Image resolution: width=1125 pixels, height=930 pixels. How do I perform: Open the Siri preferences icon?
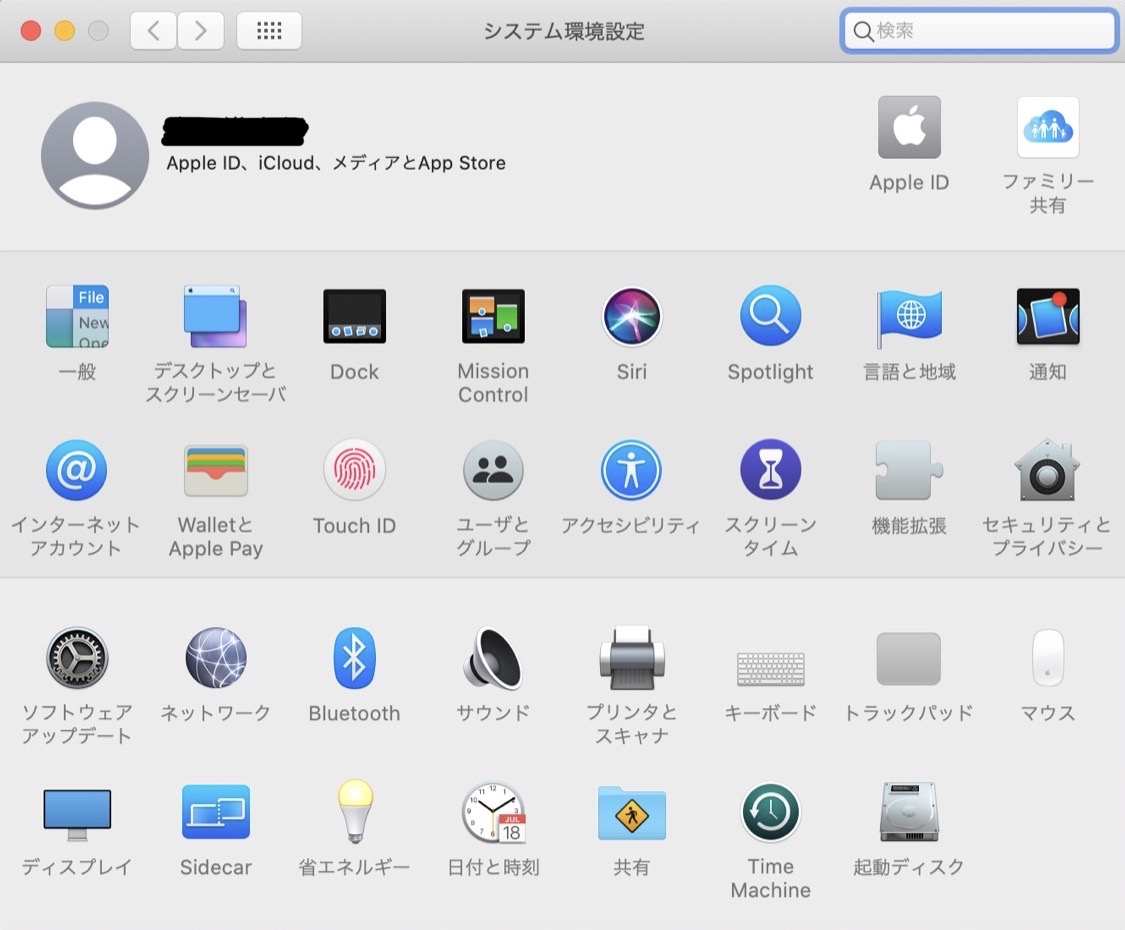click(x=631, y=316)
